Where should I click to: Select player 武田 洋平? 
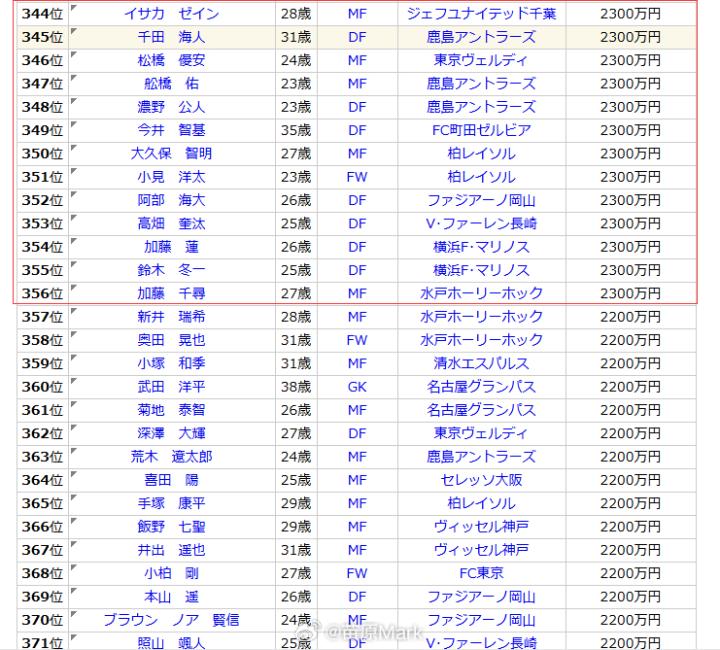171,386
